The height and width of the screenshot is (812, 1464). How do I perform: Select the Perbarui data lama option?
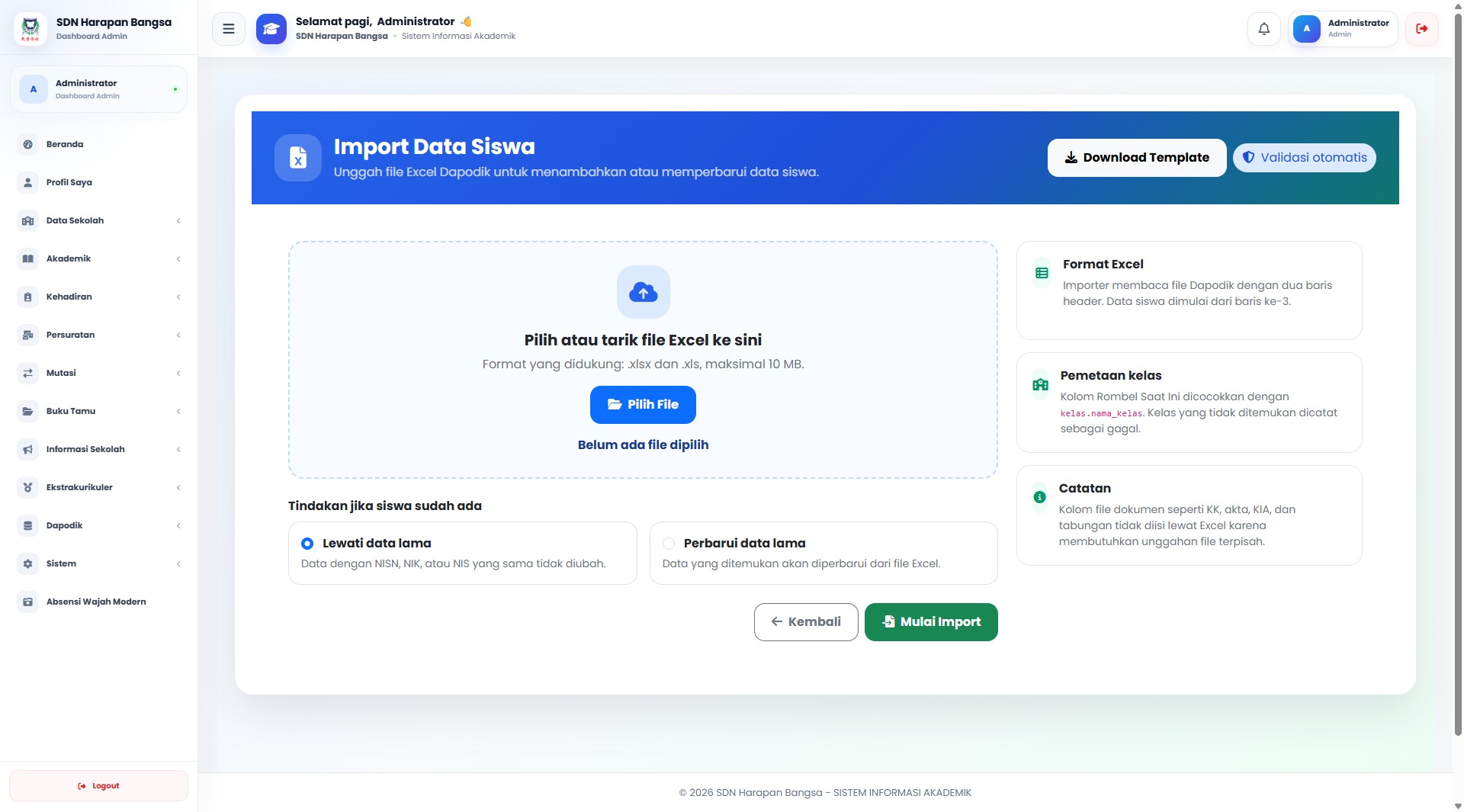(823, 553)
